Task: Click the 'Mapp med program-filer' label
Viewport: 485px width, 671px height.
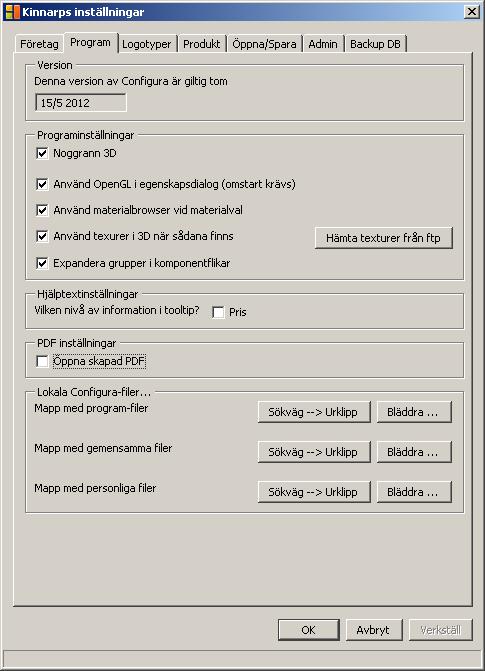Action: 91,408
